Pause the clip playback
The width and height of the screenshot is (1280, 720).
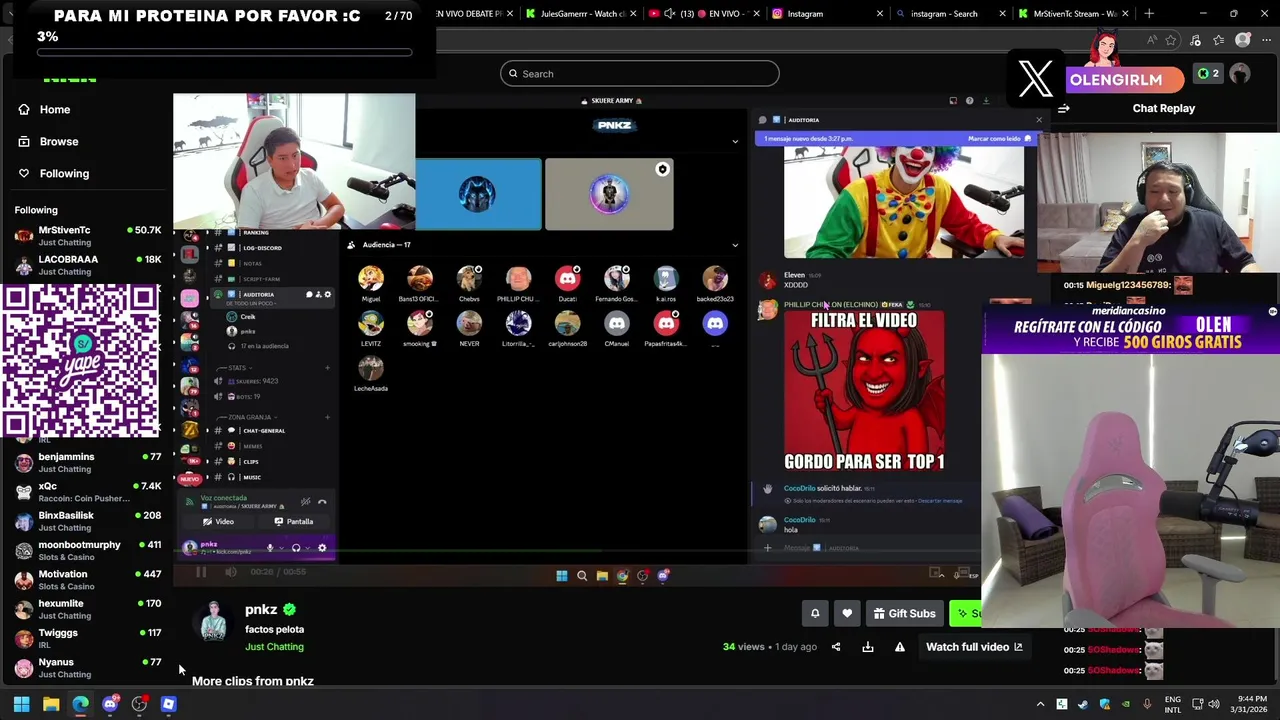[x=200, y=572]
